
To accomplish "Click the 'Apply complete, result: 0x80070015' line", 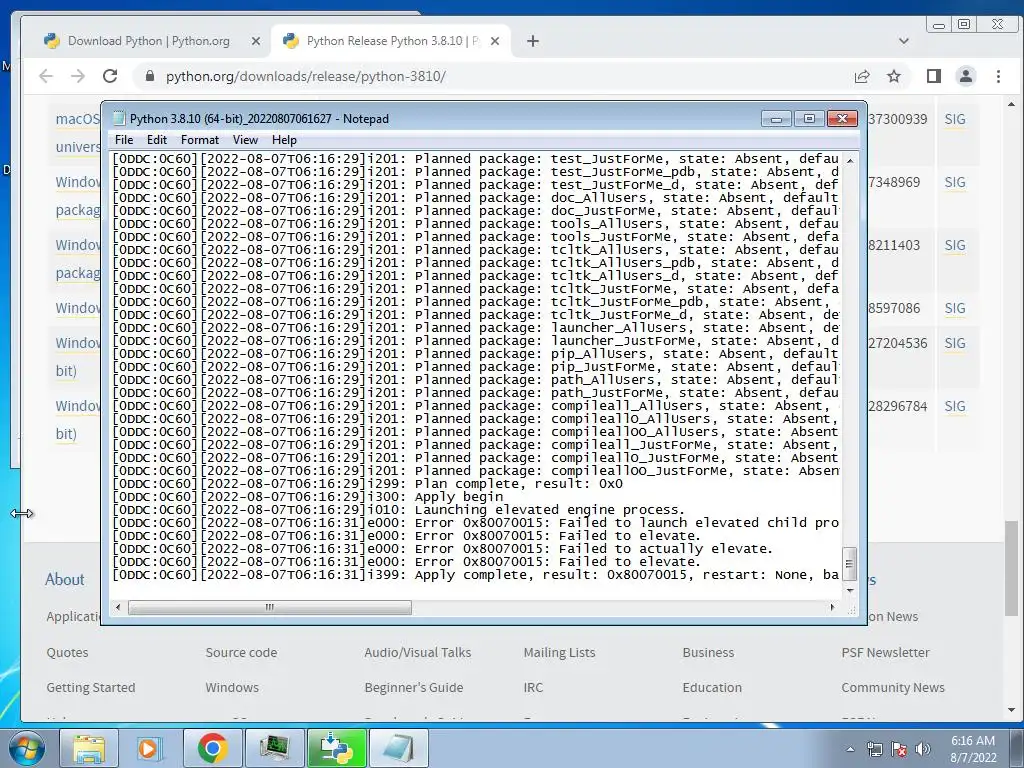I will pyautogui.click(x=475, y=575).
